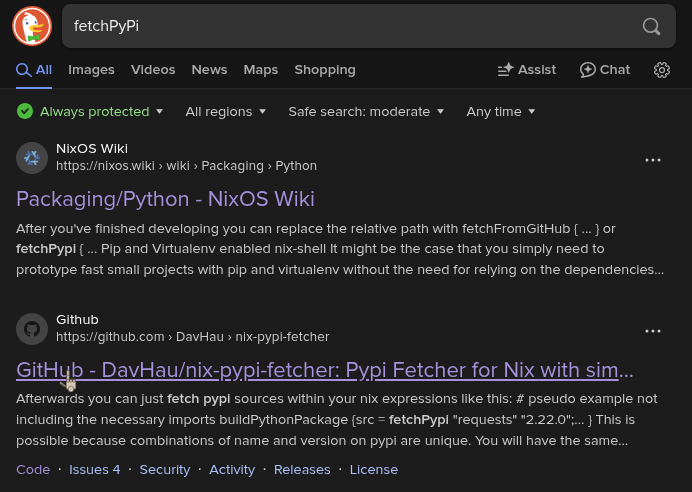
Task: Open the Assist feature
Action: click(x=527, y=70)
